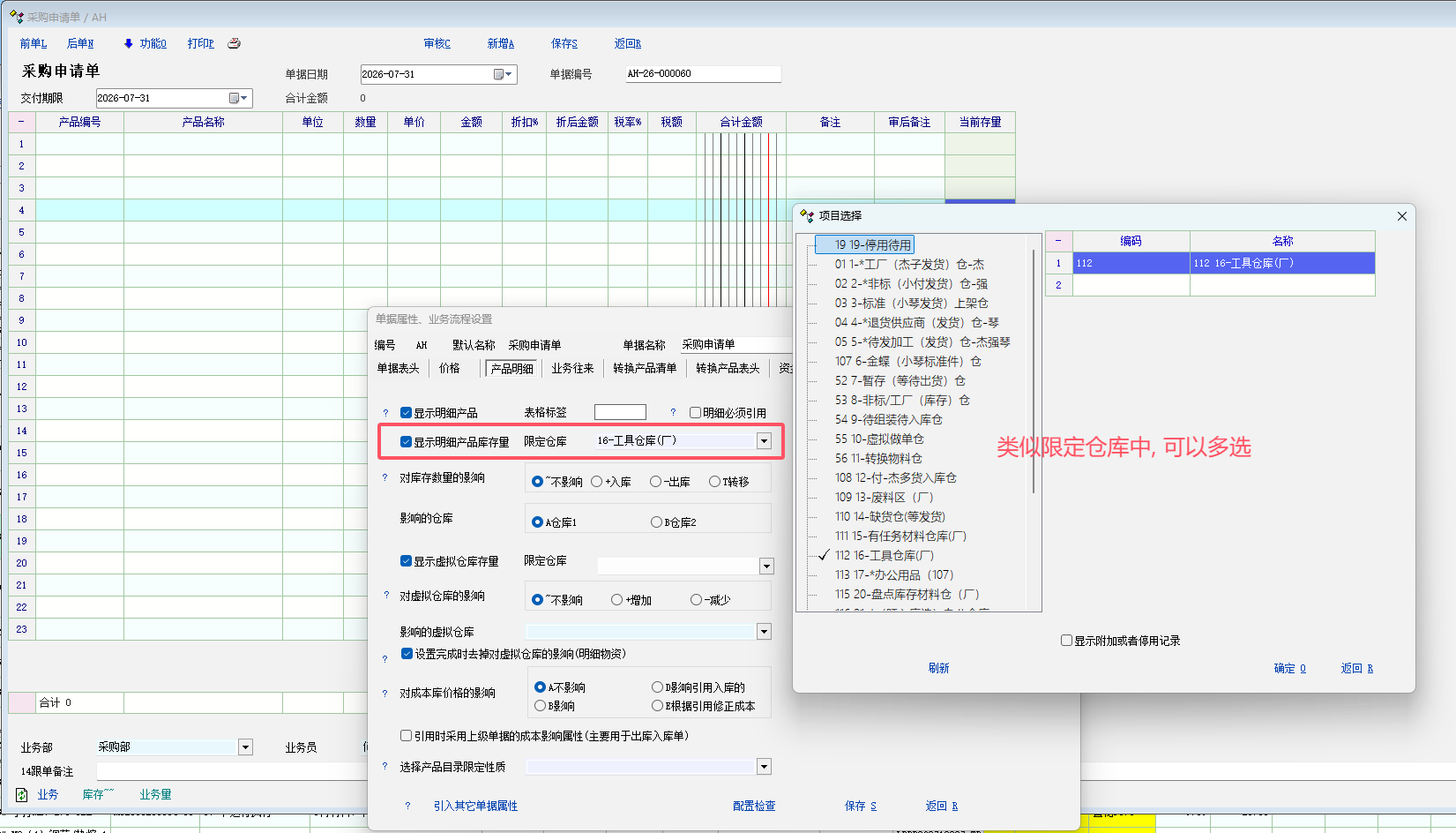Screen dimensions: 1456x833
Task: Click the 项目选择 tree list scrollbar
Action: tap(1034, 371)
